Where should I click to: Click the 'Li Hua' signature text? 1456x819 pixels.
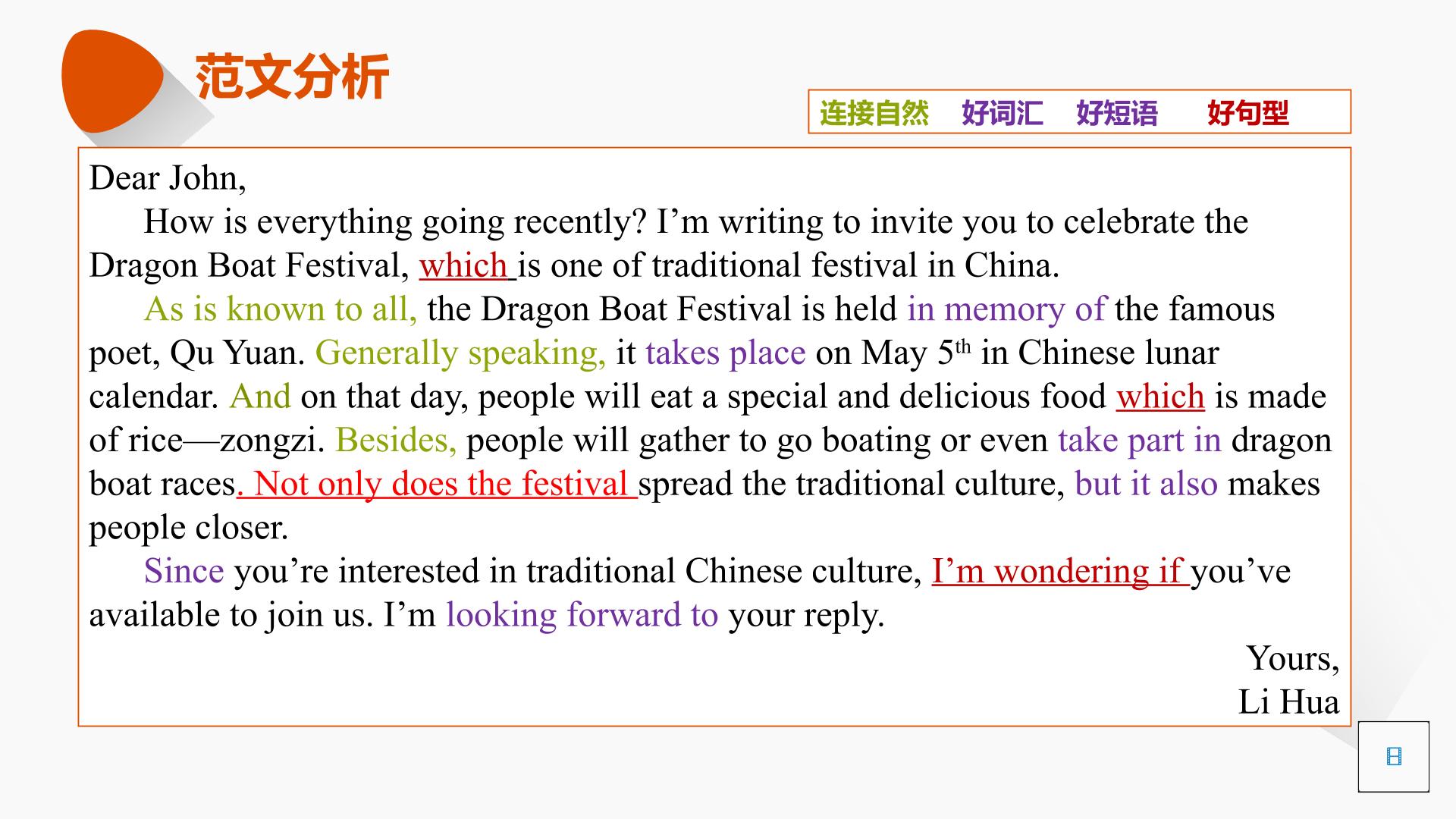[1288, 702]
